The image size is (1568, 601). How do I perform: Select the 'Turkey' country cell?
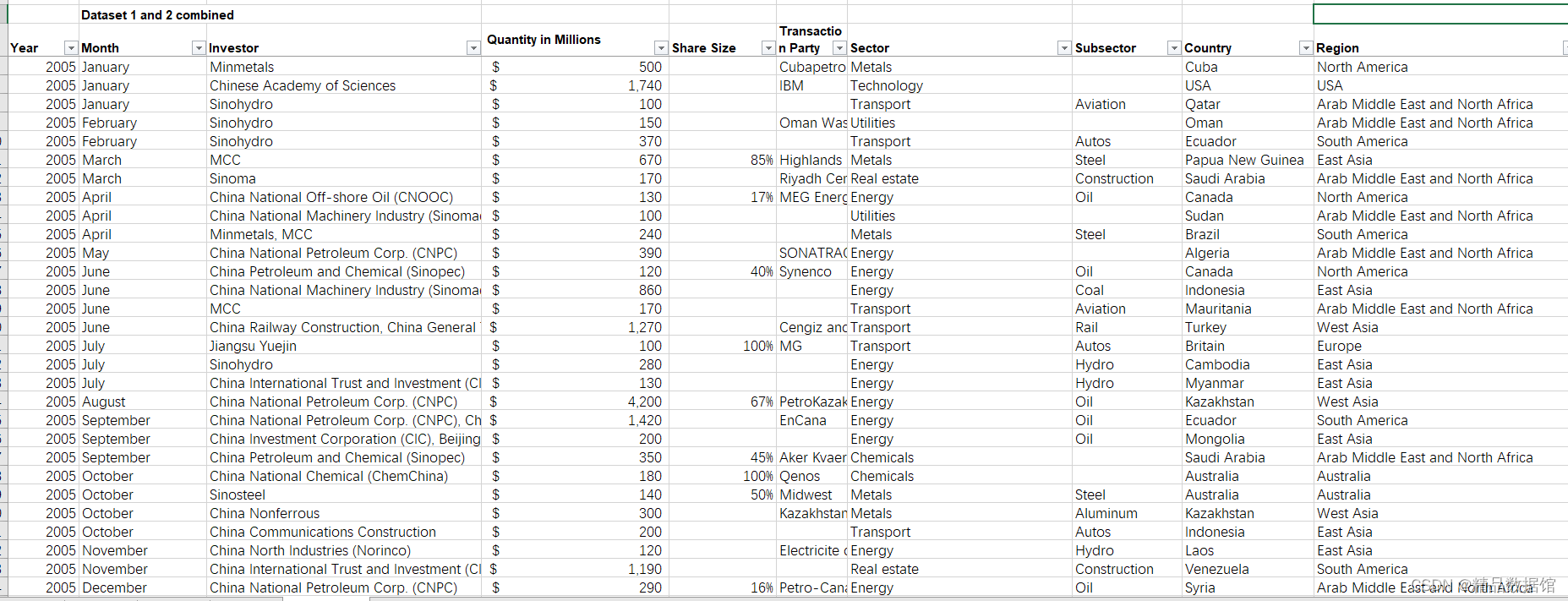(1248, 327)
